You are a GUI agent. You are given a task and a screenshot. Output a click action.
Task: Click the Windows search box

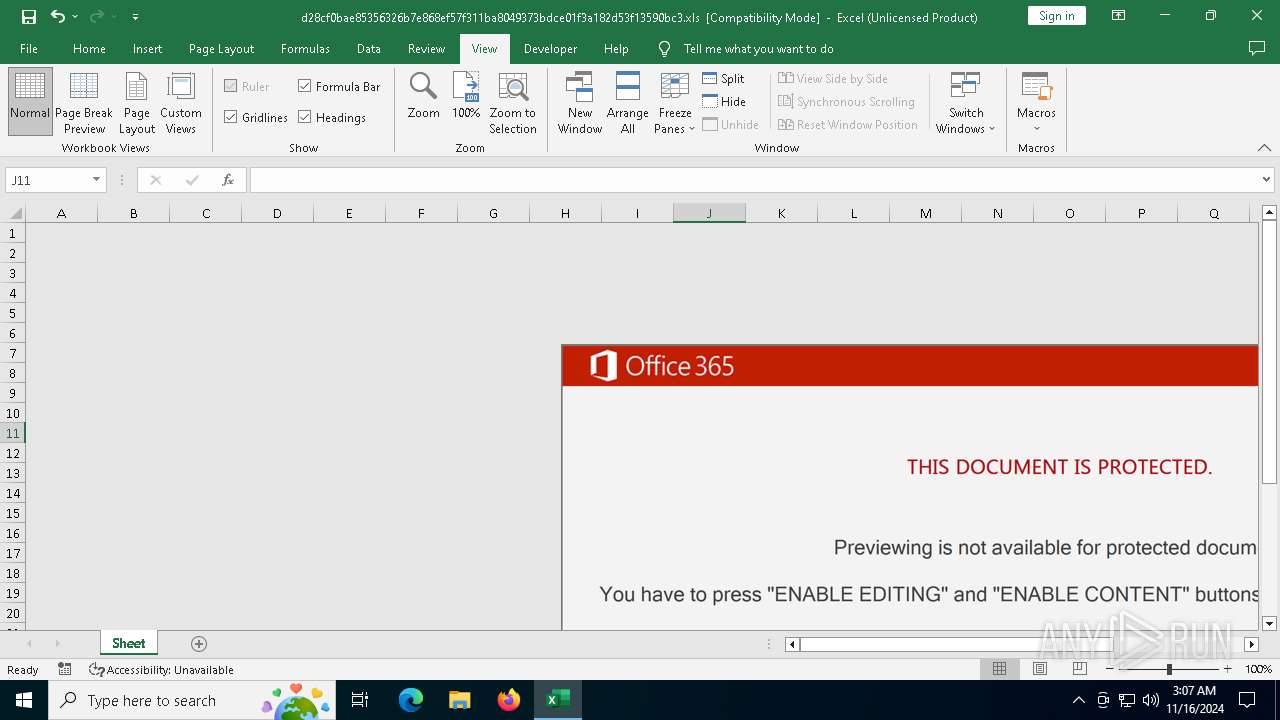[190, 700]
